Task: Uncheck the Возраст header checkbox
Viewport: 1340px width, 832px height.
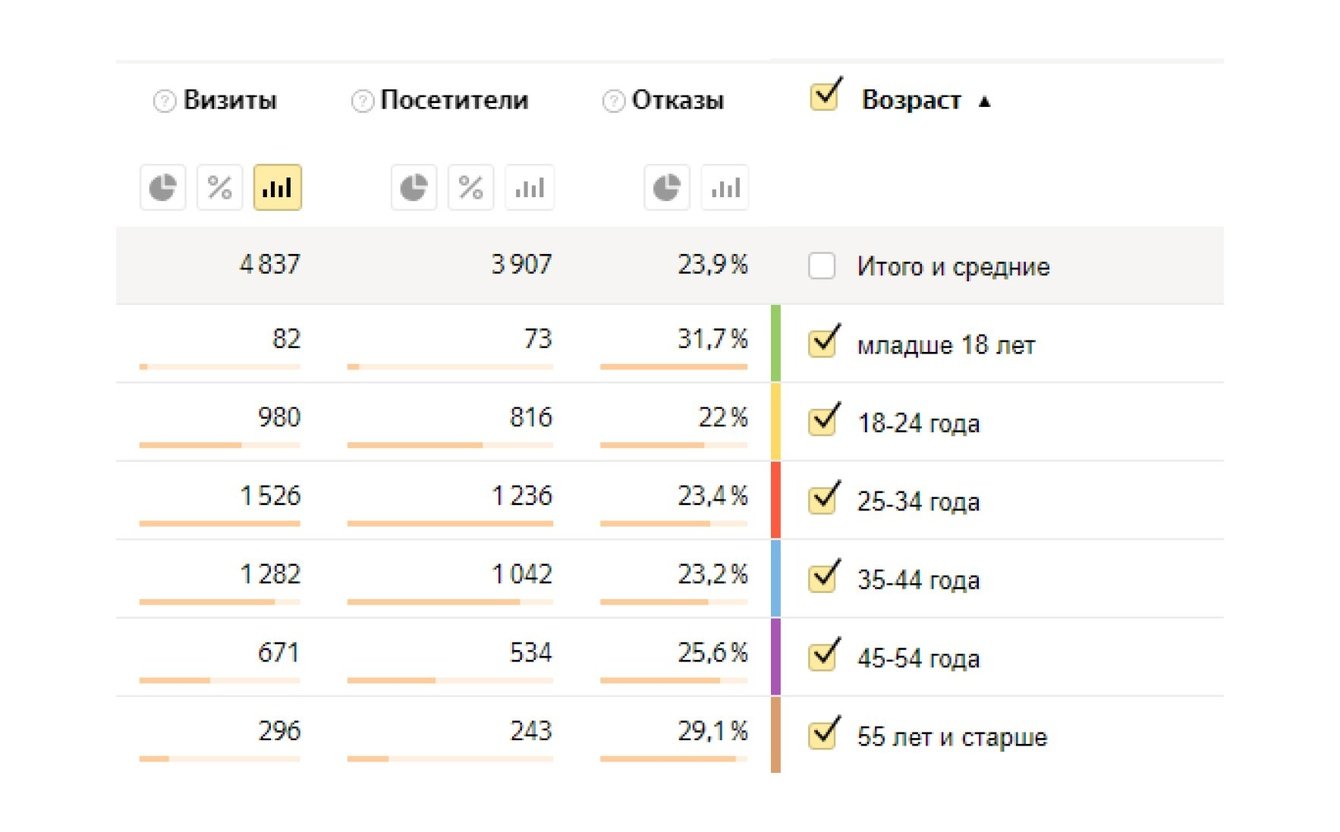Action: click(823, 97)
